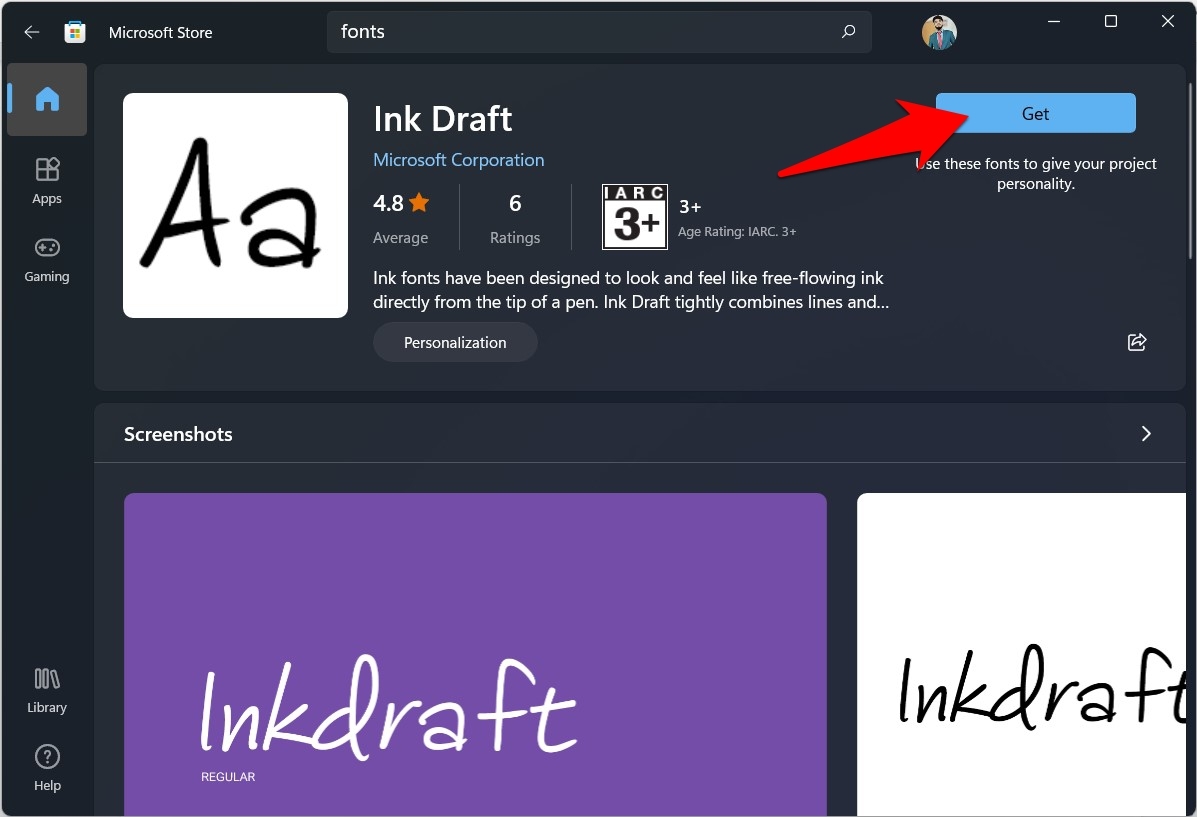Click the search magnifier icon
Image resolution: width=1197 pixels, height=817 pixels.
pyautogui.click(x=848, y=31)
